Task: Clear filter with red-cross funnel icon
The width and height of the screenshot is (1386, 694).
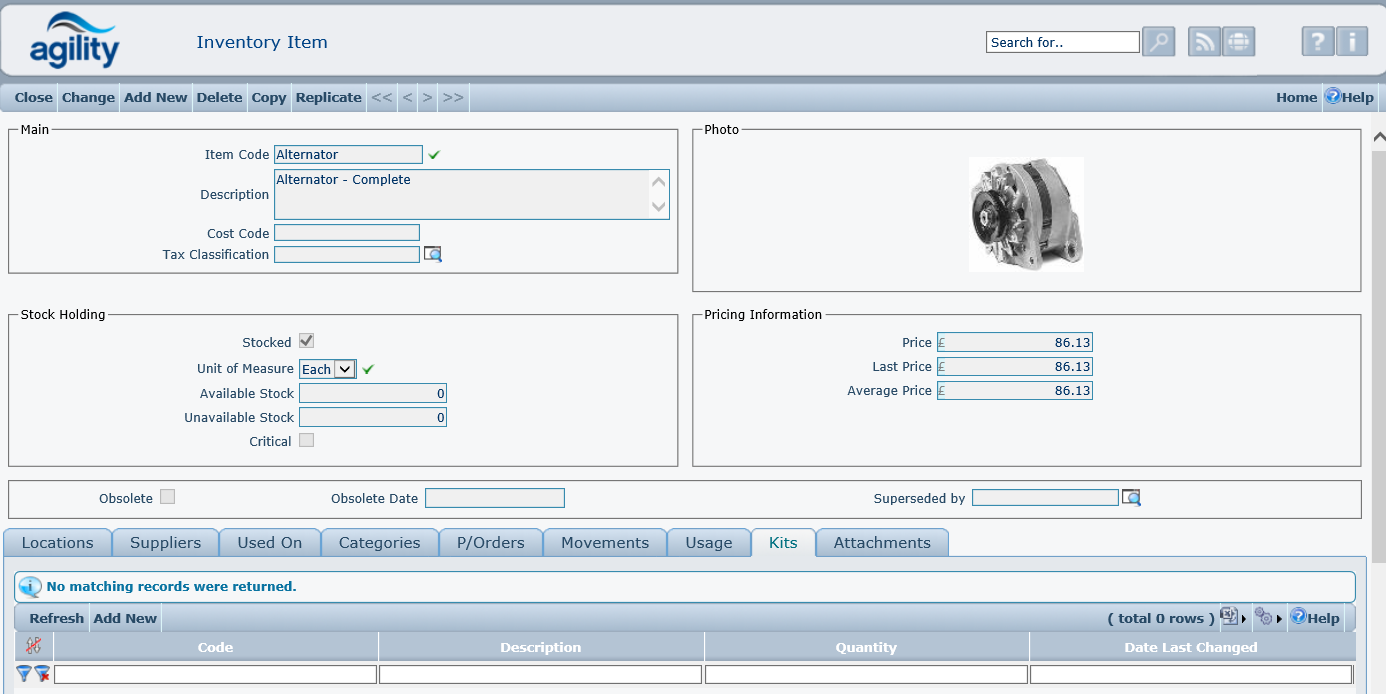Action: click(x=42, y=674)
